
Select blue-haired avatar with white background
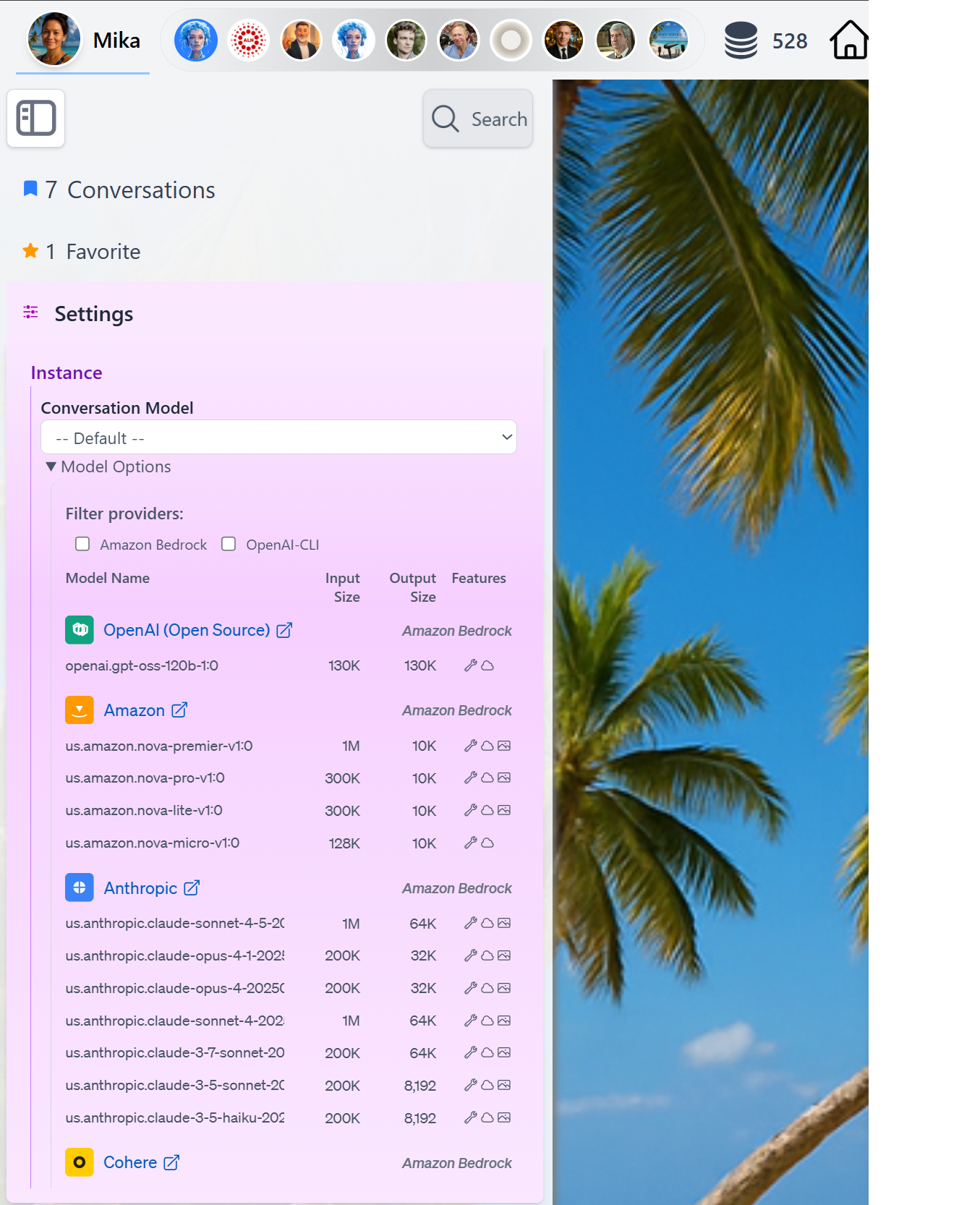pyautogui.click(x=354, y=40)
